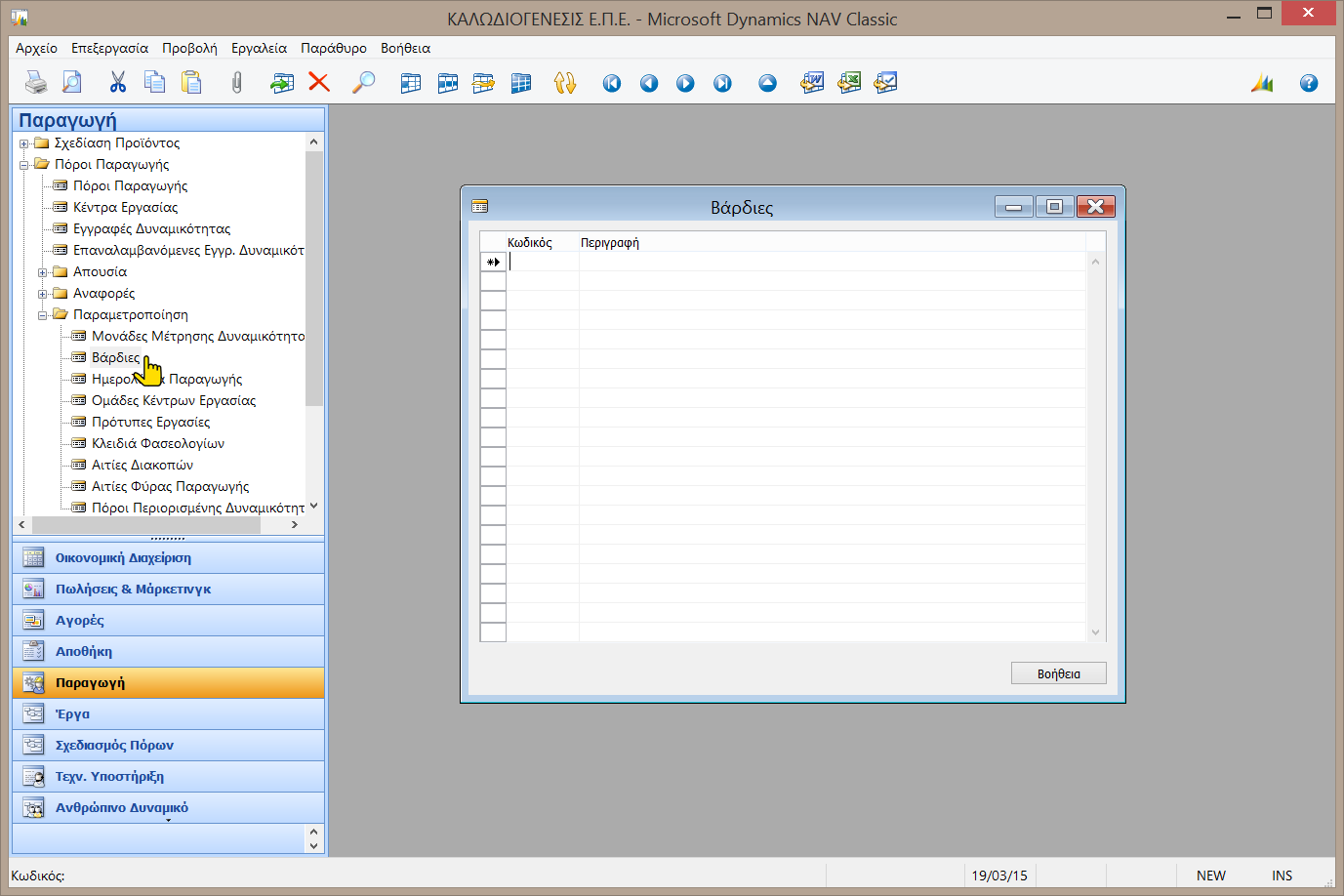Collapse the Παραμετροποίηση folder
The height and width of the screenshot is (896, 1344).
point(43,315)
